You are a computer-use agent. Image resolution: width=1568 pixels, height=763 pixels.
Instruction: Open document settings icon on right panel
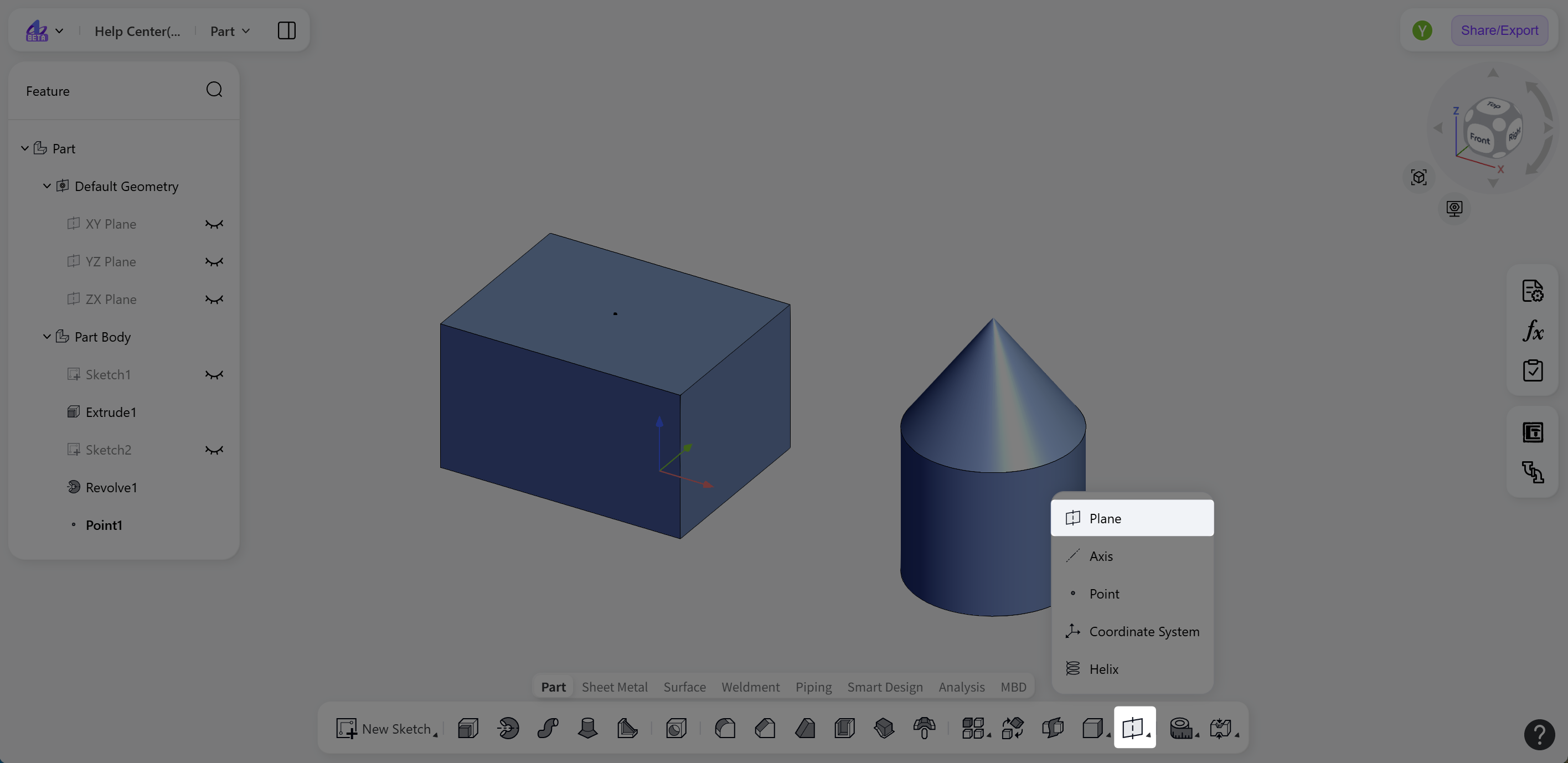pyautogui.click(x=1533, y=291)
